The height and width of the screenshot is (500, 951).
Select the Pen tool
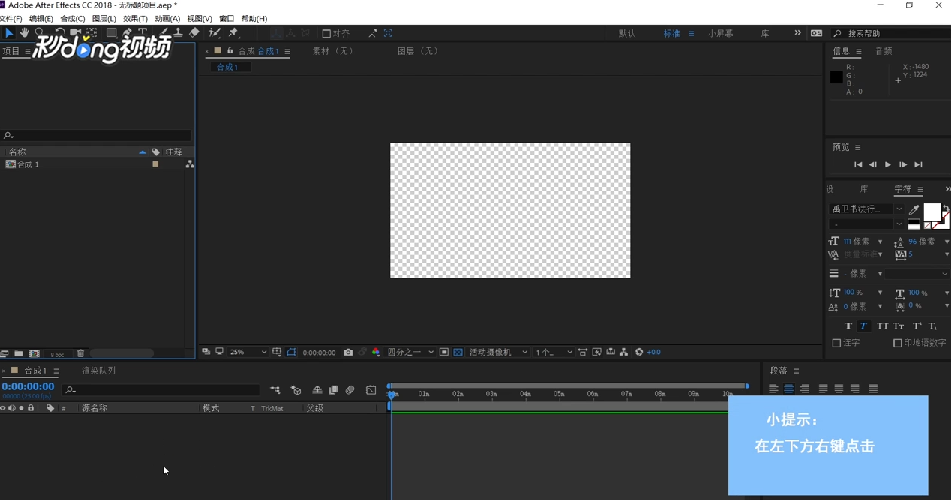pyautogui.click(x=127, y=33)
